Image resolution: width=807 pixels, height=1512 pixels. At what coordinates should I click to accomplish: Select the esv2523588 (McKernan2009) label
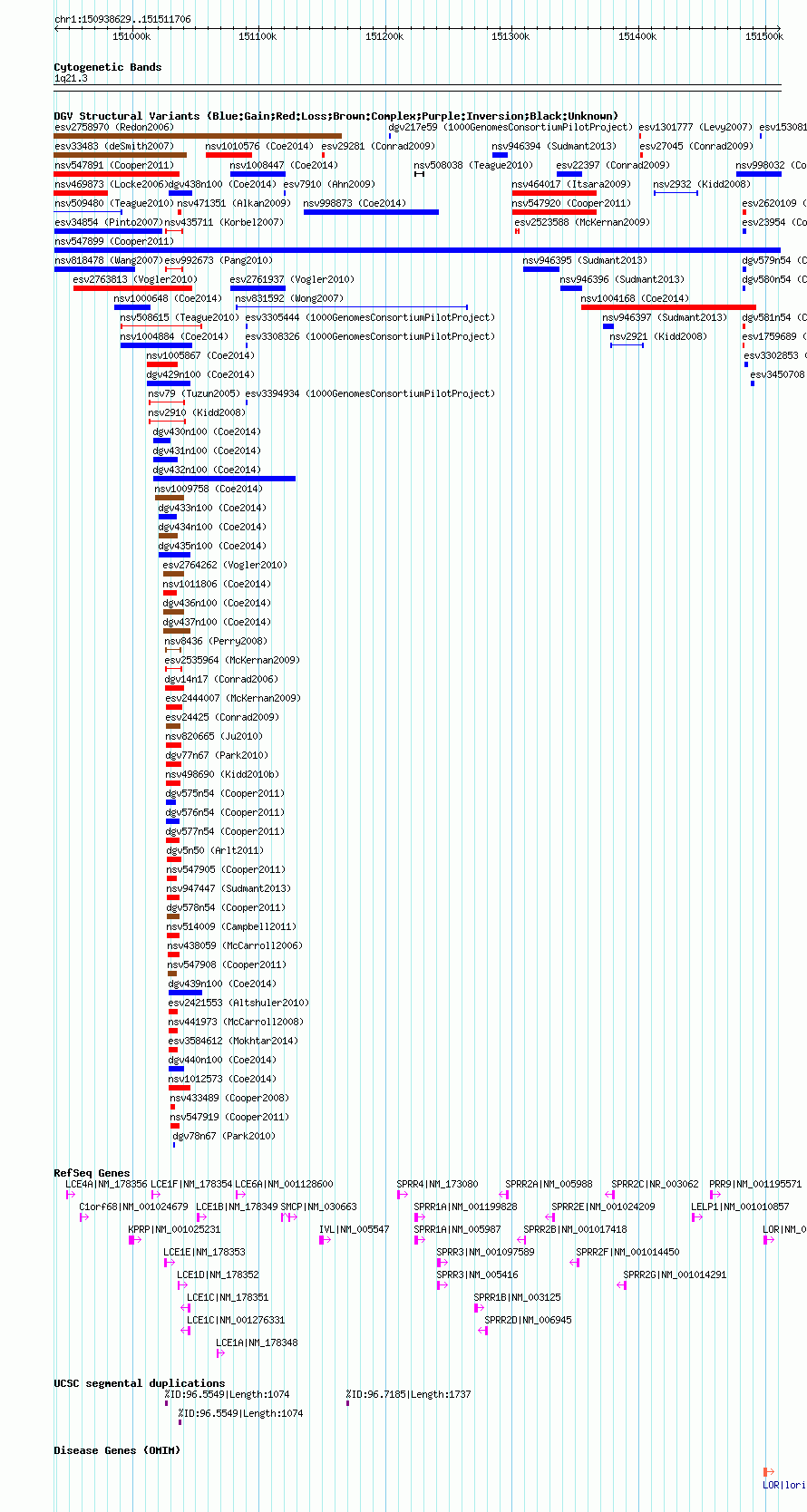(582, 222)
